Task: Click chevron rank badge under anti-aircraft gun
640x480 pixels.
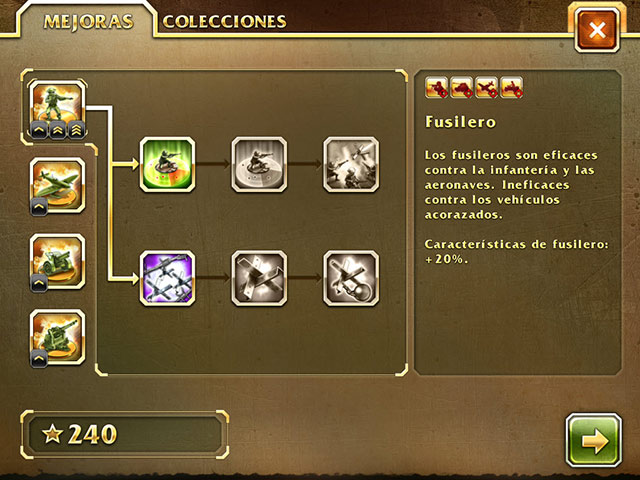Action: 39,358
